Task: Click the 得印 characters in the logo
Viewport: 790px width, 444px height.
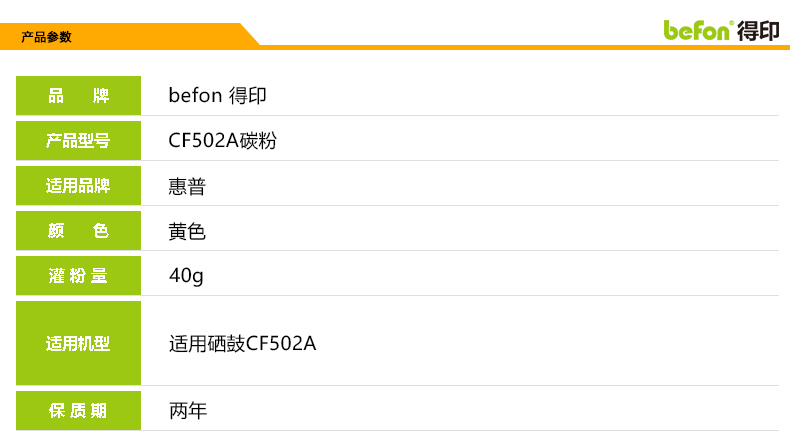Action: (757, 30)
